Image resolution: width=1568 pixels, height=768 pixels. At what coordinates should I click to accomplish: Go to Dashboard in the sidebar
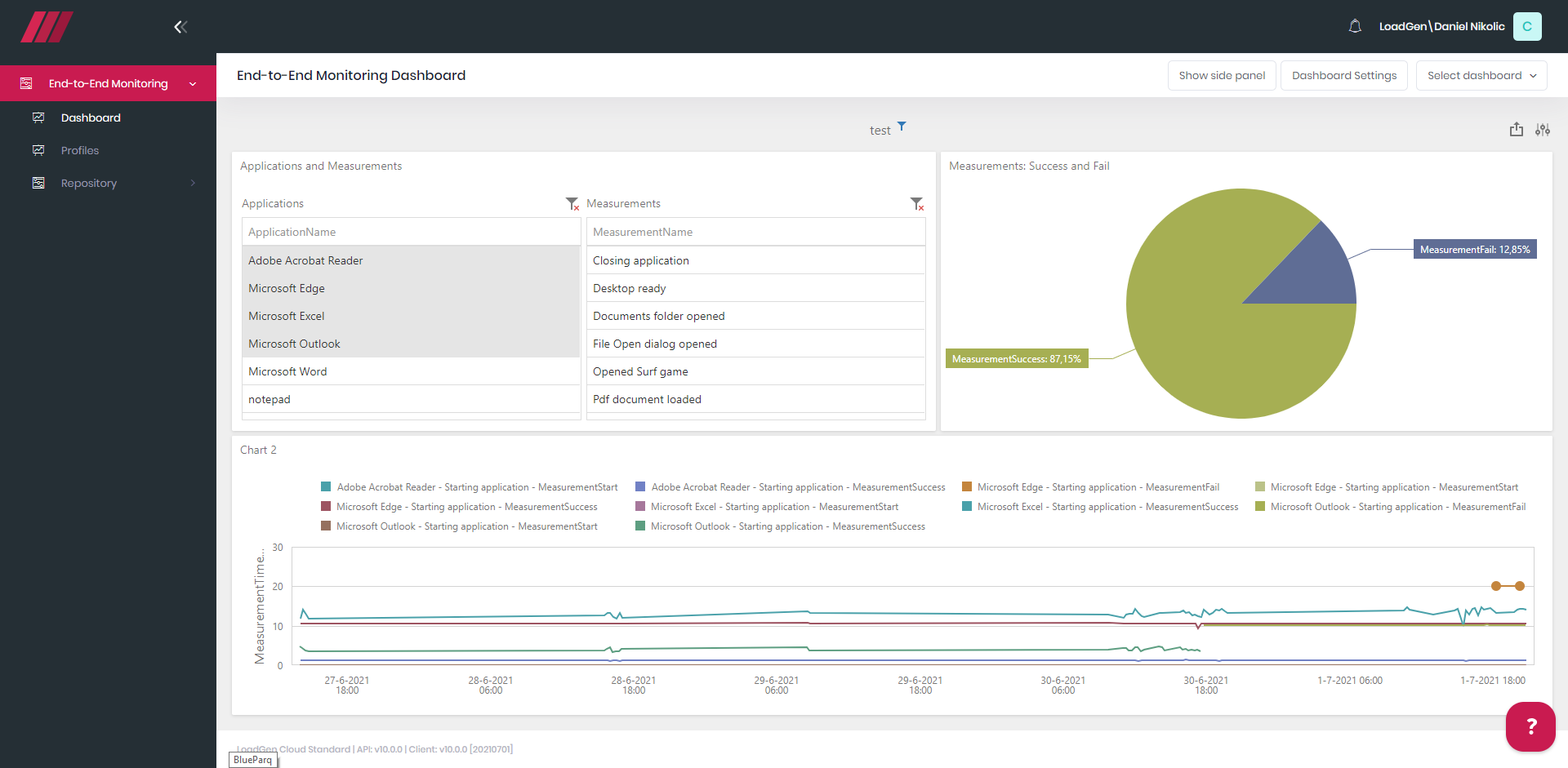[x=91, y=118]
